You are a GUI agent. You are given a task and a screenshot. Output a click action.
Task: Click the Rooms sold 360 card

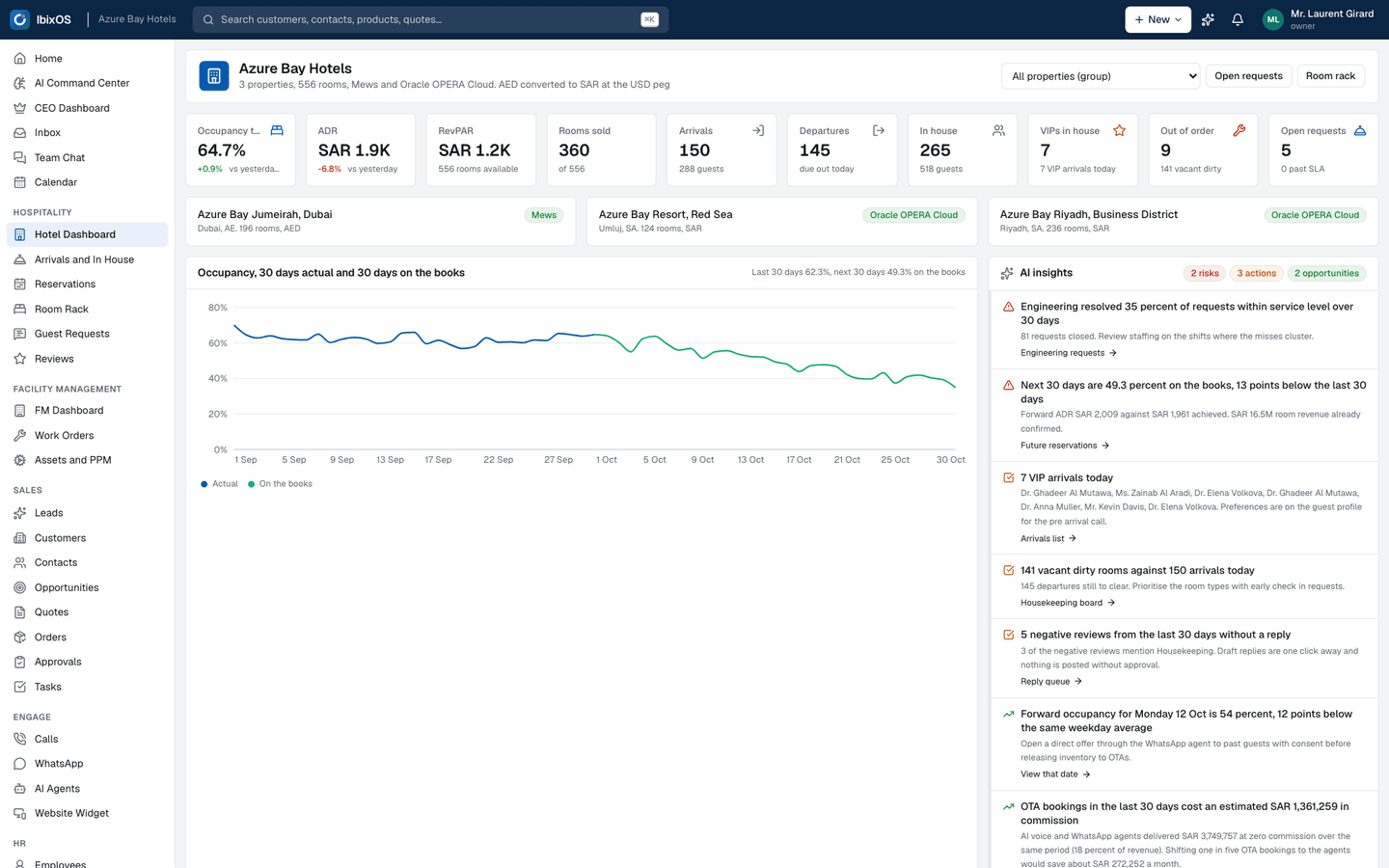point(601,149)
